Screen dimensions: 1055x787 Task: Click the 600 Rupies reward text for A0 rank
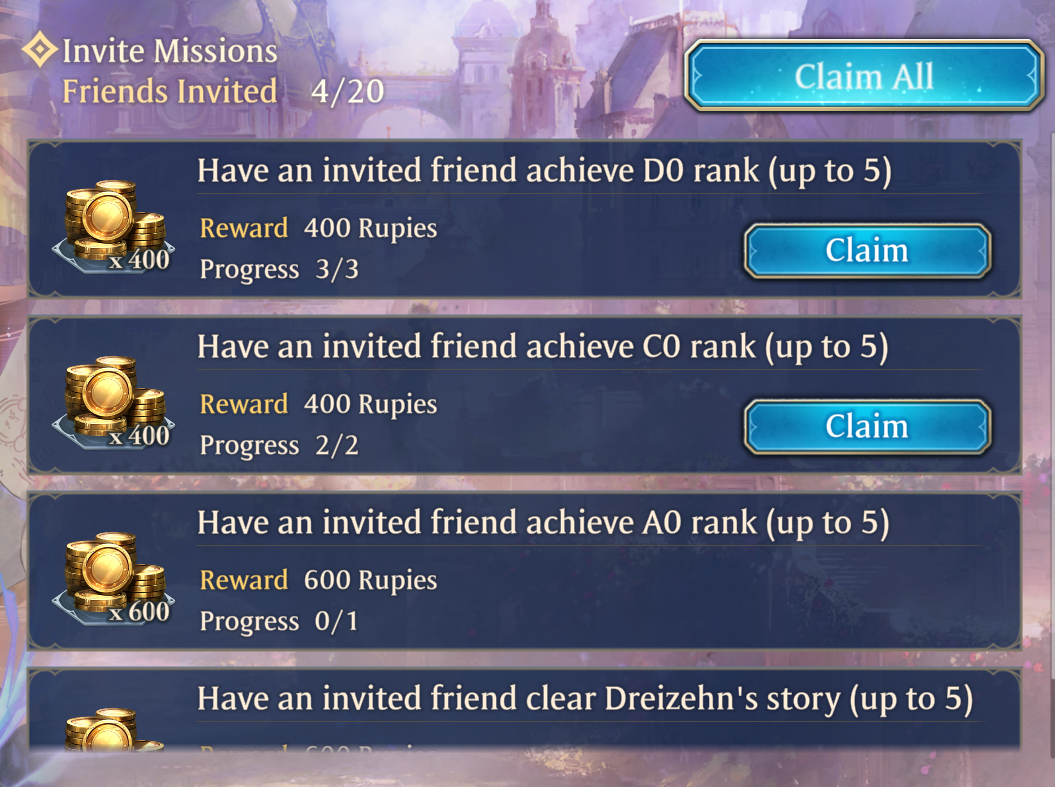click(x=370, y=580)
